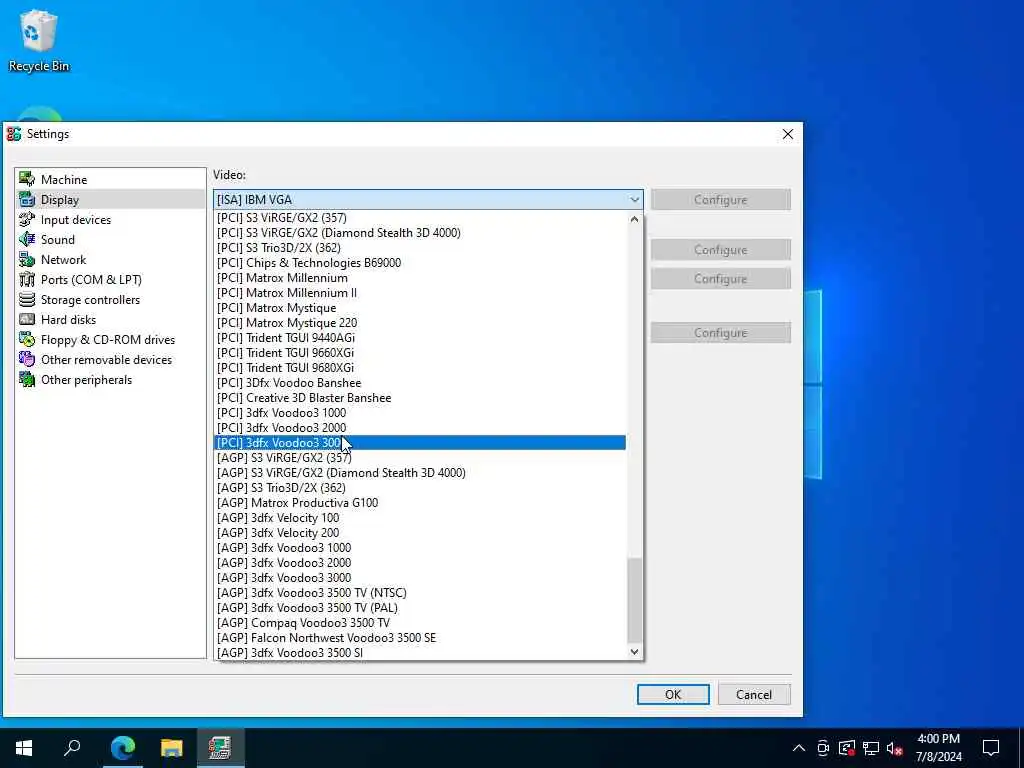Click the Network category icon
Viewport: 1024px width, 768px height.
pyautogui.click(x=27, y=259)
